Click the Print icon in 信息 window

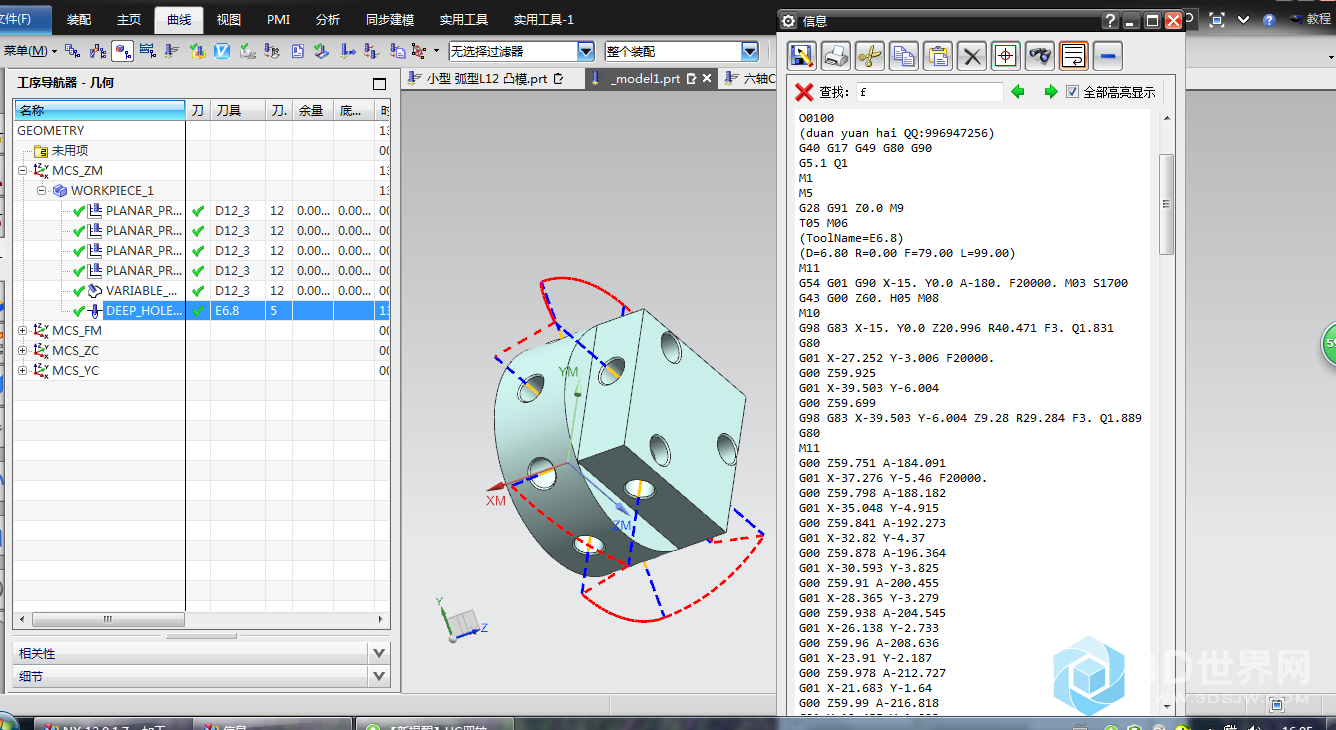coord(836,56)
